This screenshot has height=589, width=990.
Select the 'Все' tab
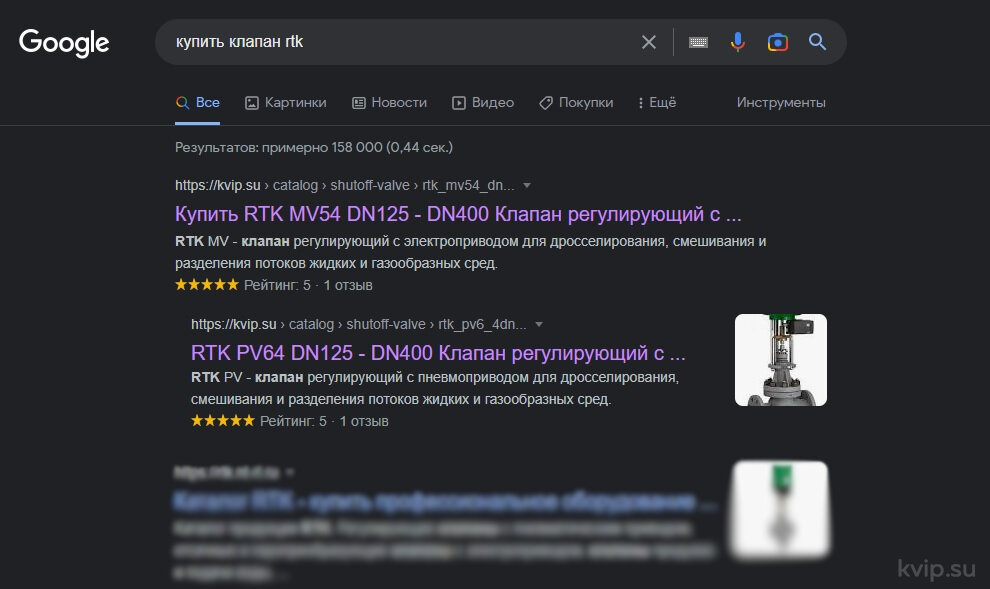pyautogui.click(x=198, y=102)
